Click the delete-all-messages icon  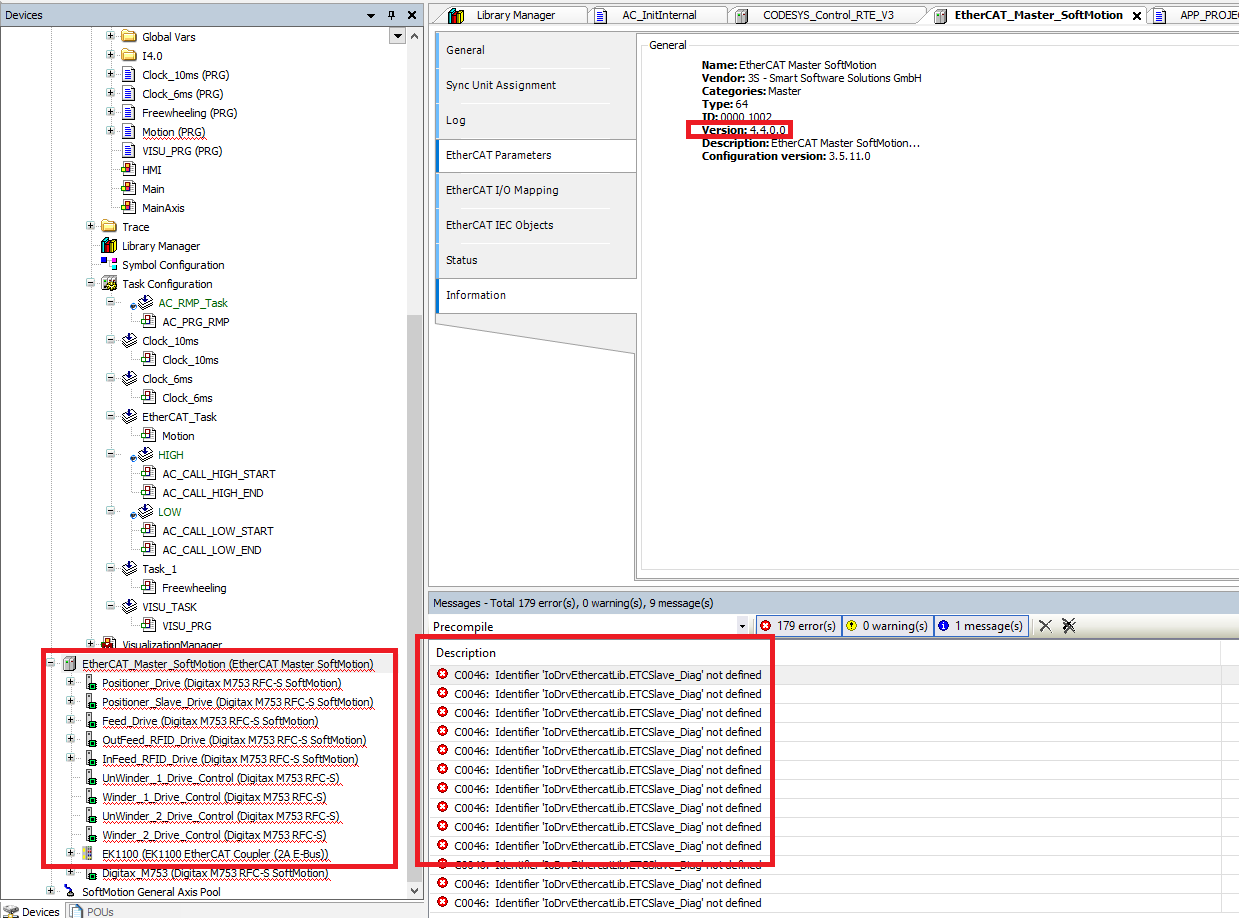coord(1068,625)
